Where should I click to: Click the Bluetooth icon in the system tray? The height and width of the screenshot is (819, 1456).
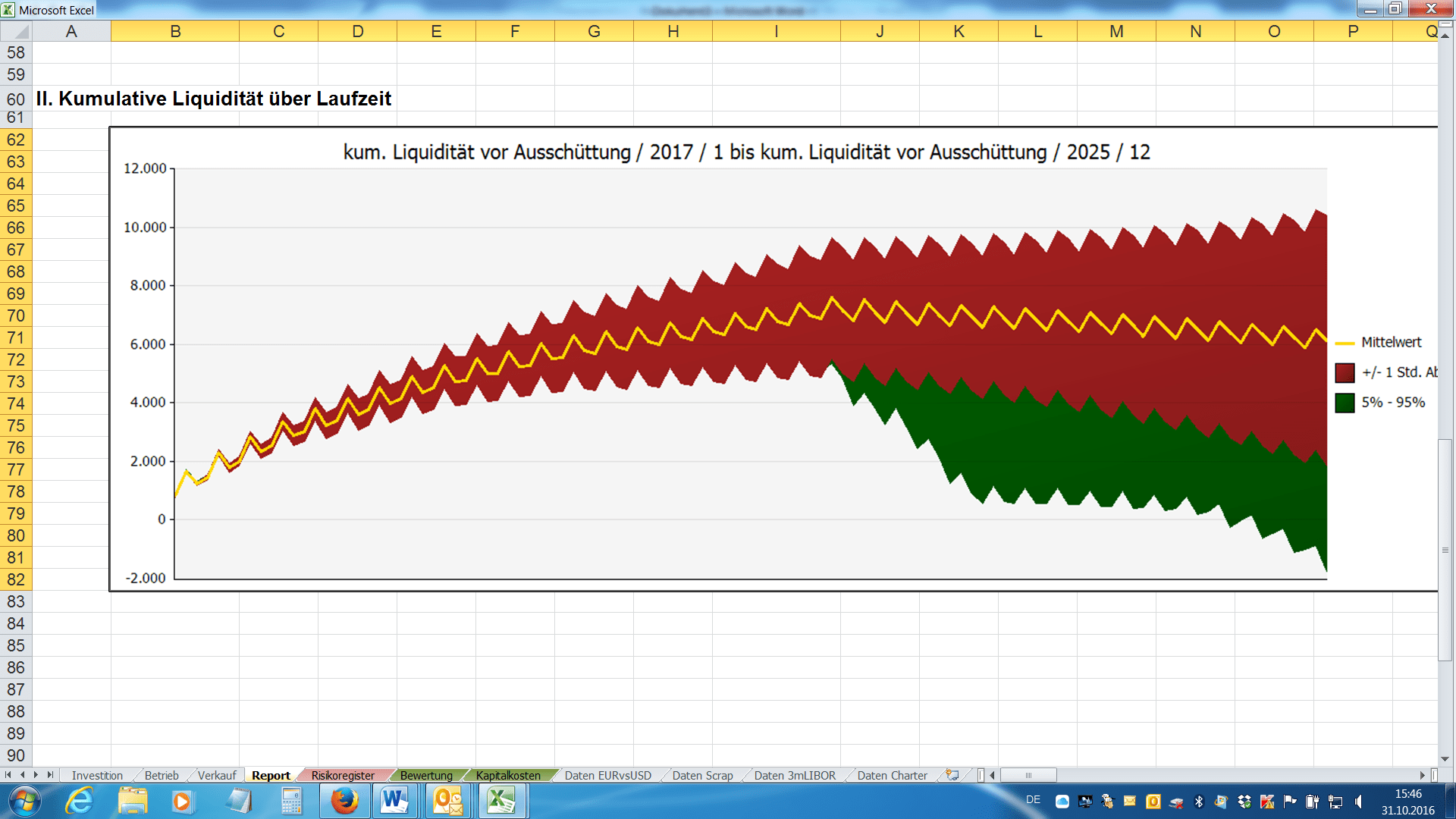point(1199,802)
